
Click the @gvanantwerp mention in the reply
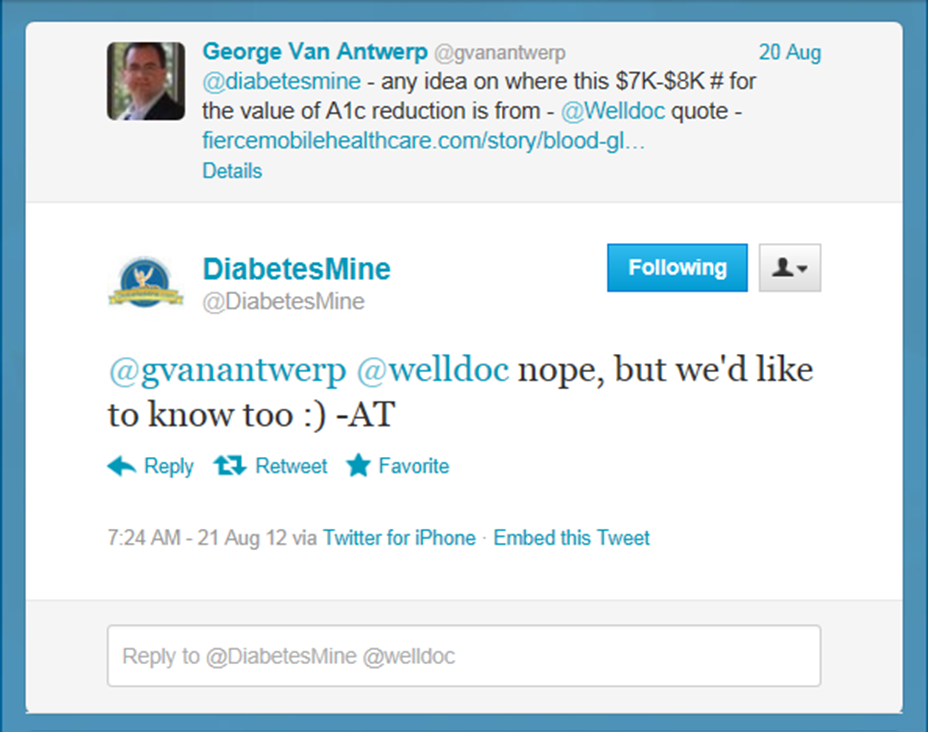pyautogui.click(x=226, y=371)
